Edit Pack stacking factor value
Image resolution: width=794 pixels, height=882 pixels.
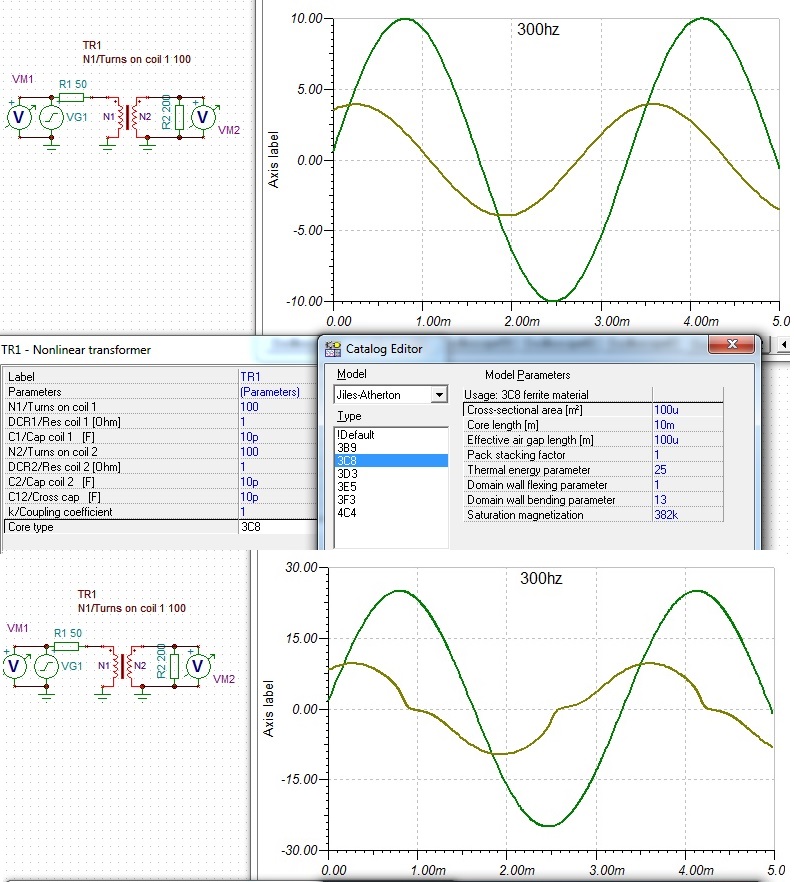point(687,454)
